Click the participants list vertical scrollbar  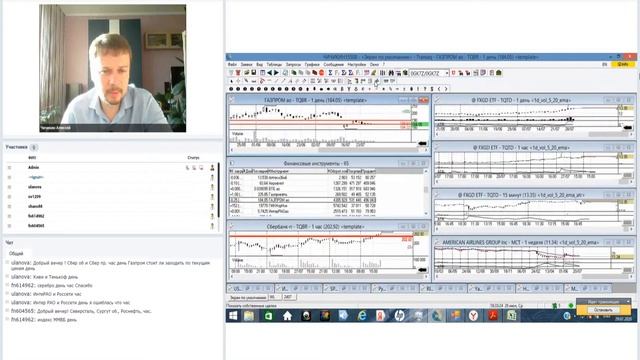click(x=218, y=190)
